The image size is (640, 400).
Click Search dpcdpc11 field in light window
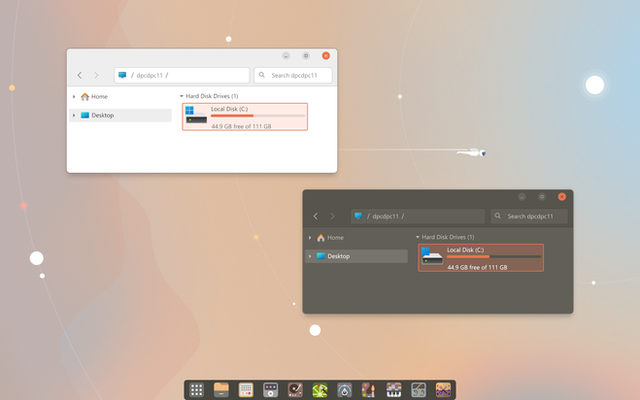293,75
